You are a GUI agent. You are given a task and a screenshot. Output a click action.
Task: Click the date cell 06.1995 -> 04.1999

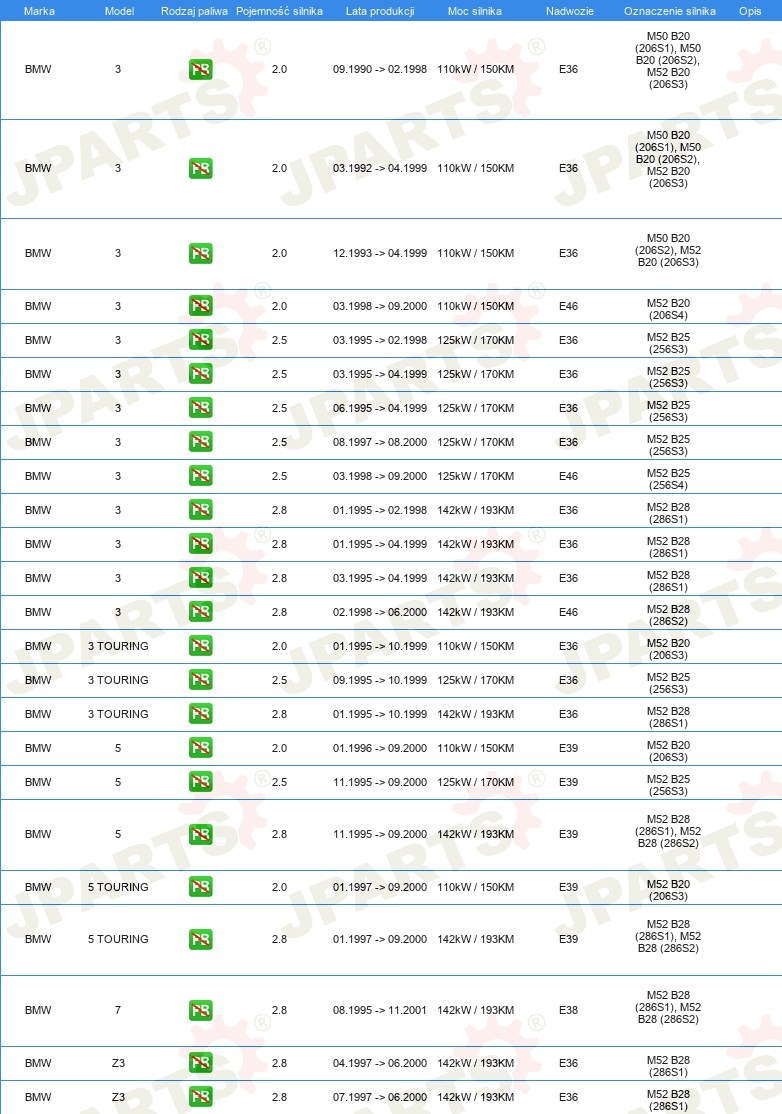[x=380, y=409]
